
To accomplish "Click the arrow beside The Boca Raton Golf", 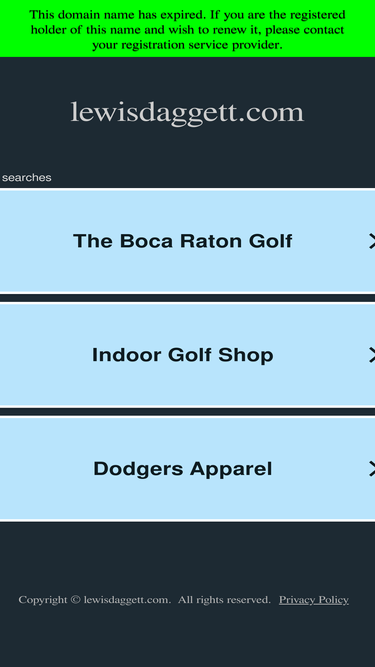I will coord(372,241).
